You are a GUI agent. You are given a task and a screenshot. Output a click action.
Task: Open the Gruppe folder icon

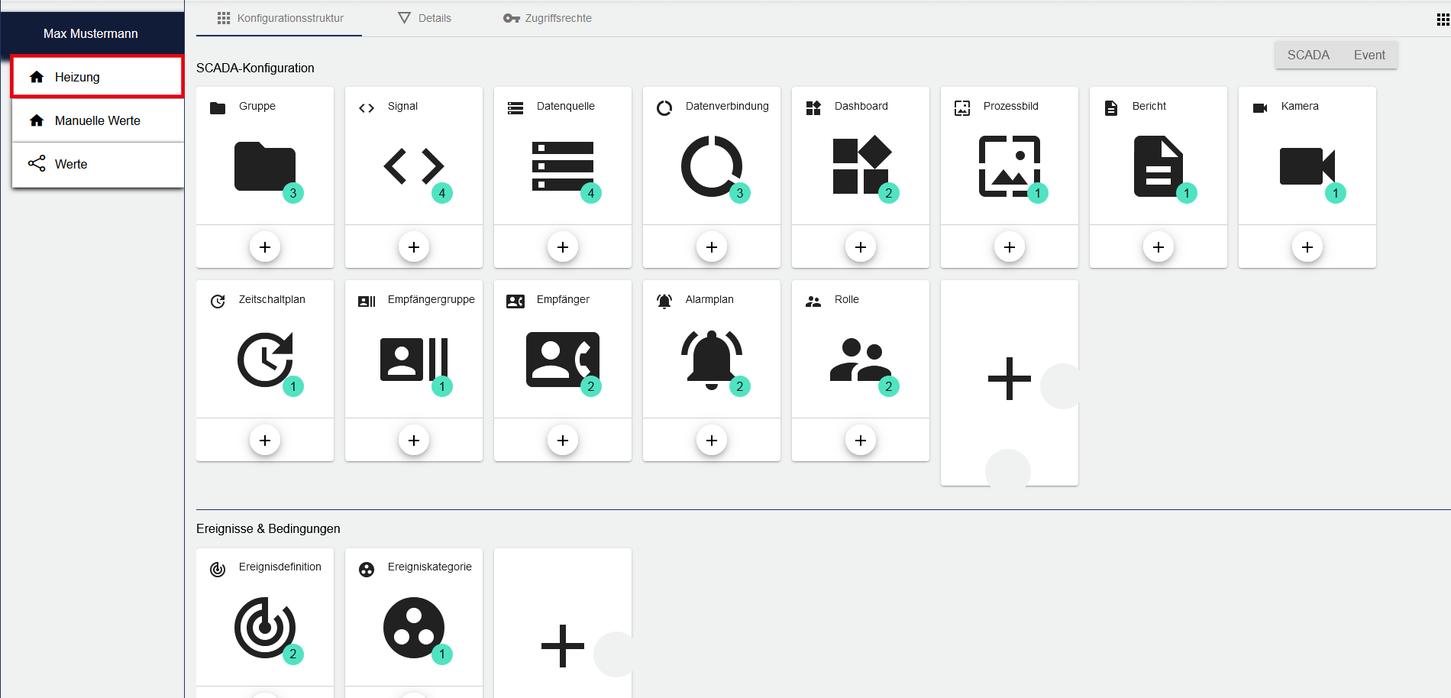click(x=264, y=166)
